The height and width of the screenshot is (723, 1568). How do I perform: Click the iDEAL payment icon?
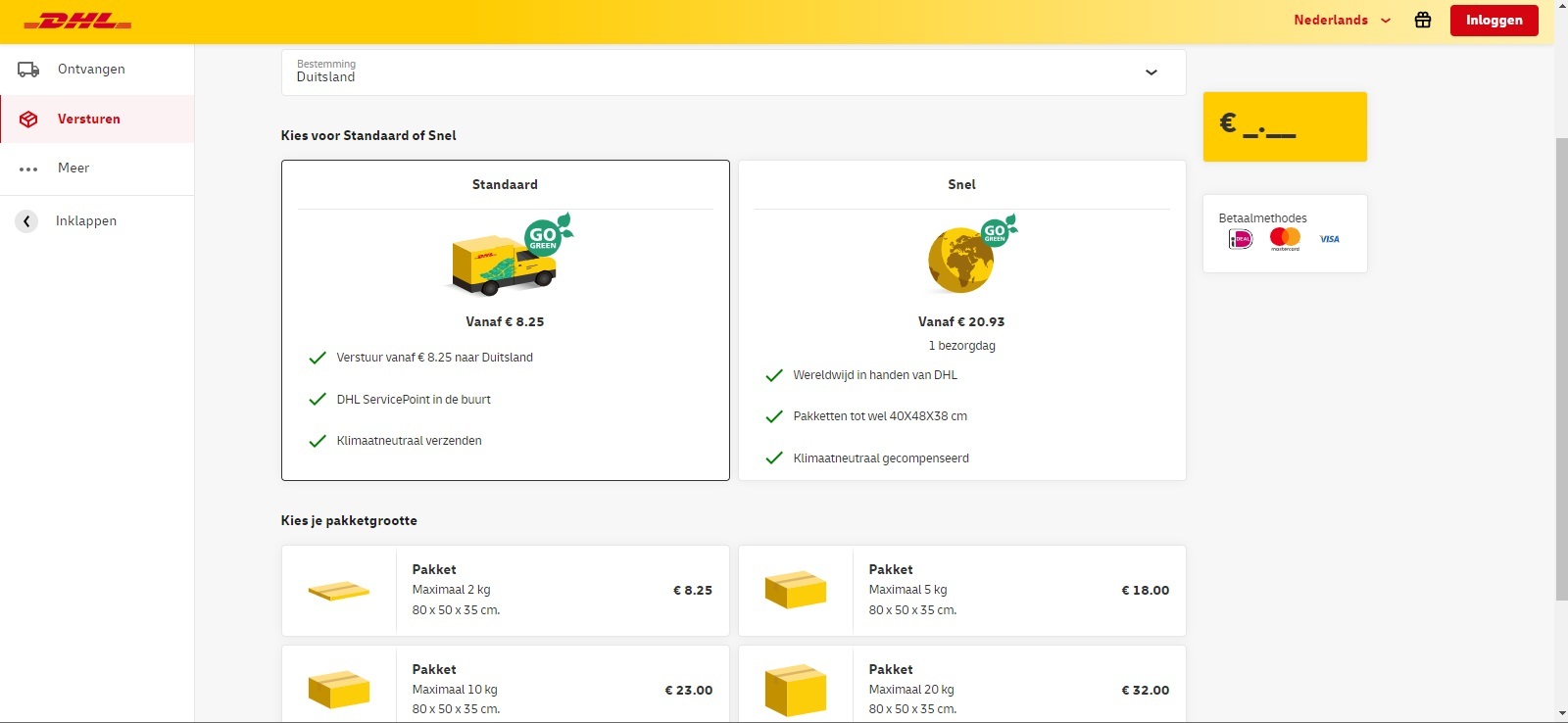(x=1241, y=239)
